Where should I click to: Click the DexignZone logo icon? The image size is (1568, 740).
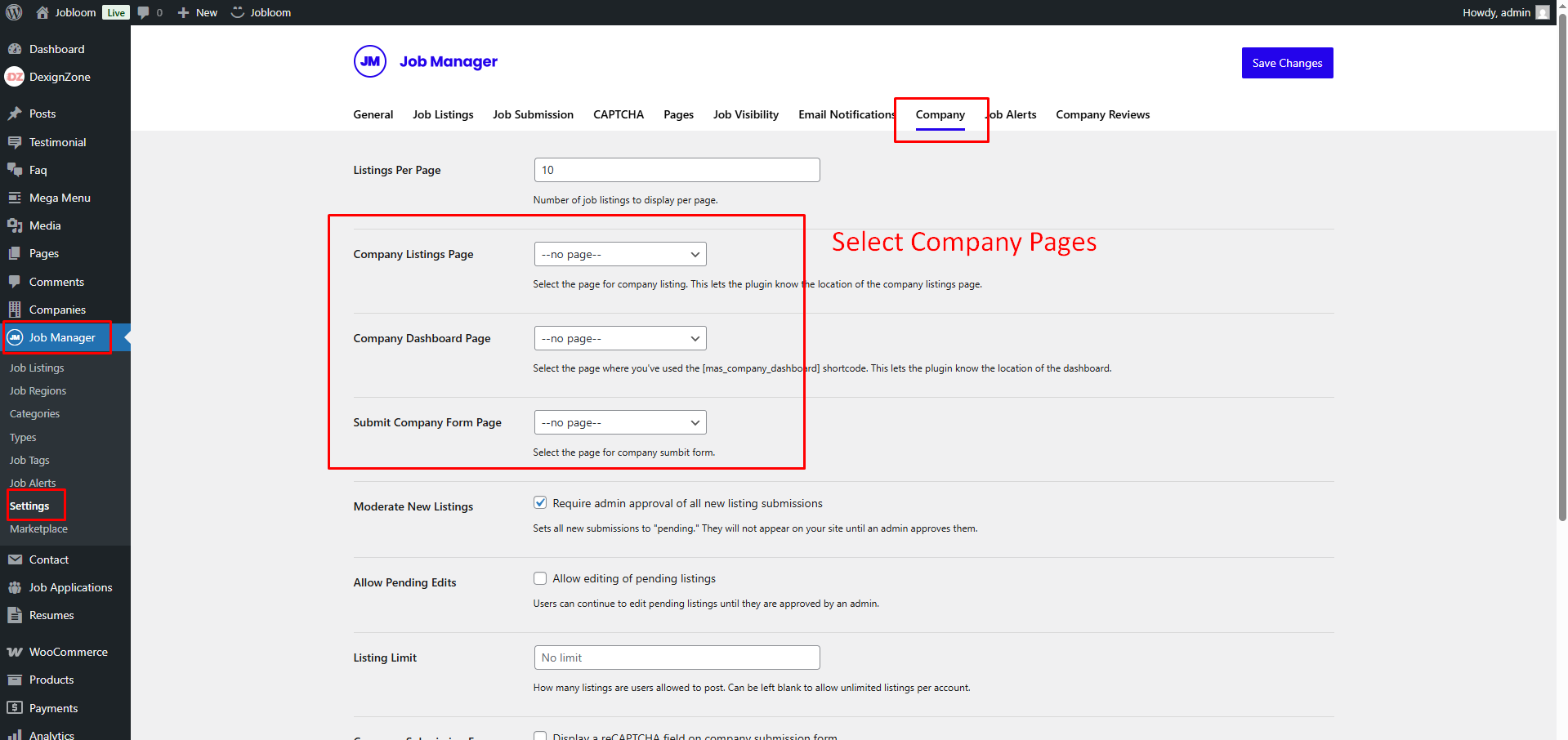(x=15, y=77)
